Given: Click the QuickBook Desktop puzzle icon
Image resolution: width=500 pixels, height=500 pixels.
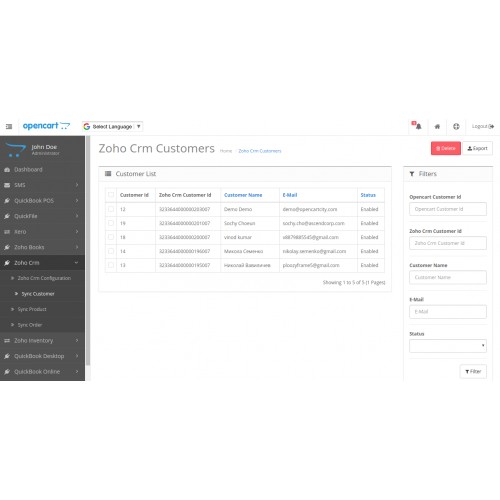Looking at the screenshot, I should 7,356.
